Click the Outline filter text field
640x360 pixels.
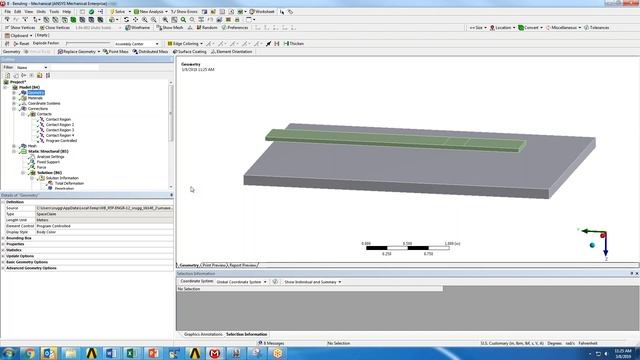pos(74,67)
